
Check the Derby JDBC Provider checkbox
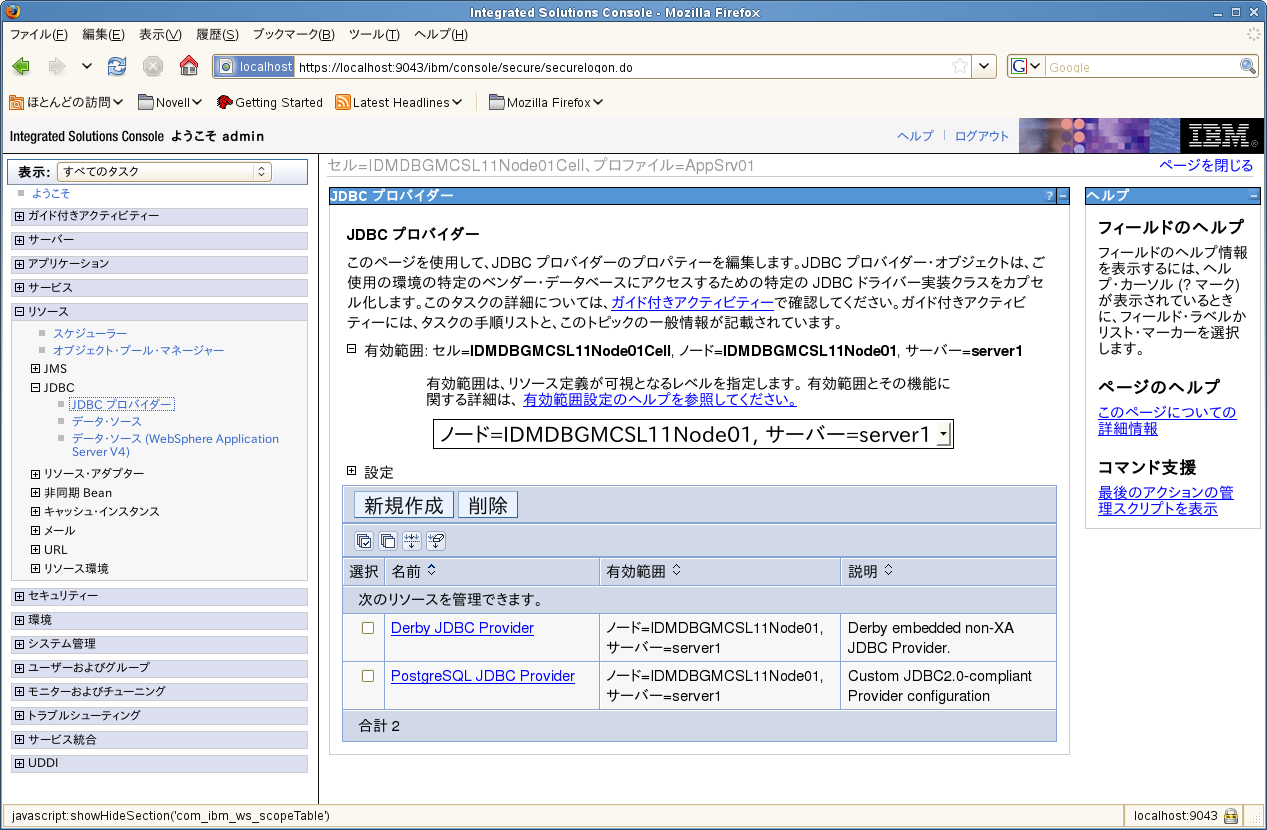[368, 628]
